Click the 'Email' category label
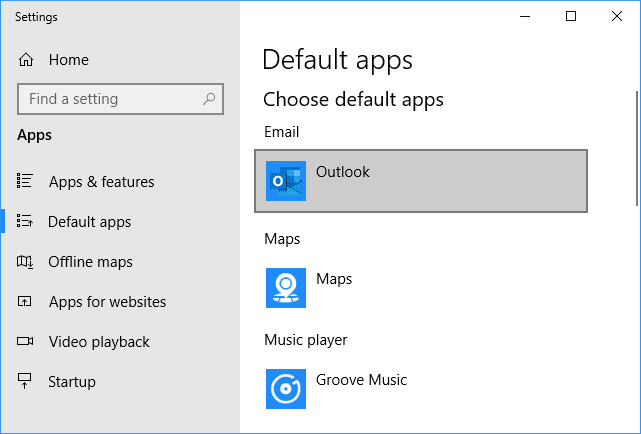The width and height of the screenshot is (641, 434). point(282,132)
